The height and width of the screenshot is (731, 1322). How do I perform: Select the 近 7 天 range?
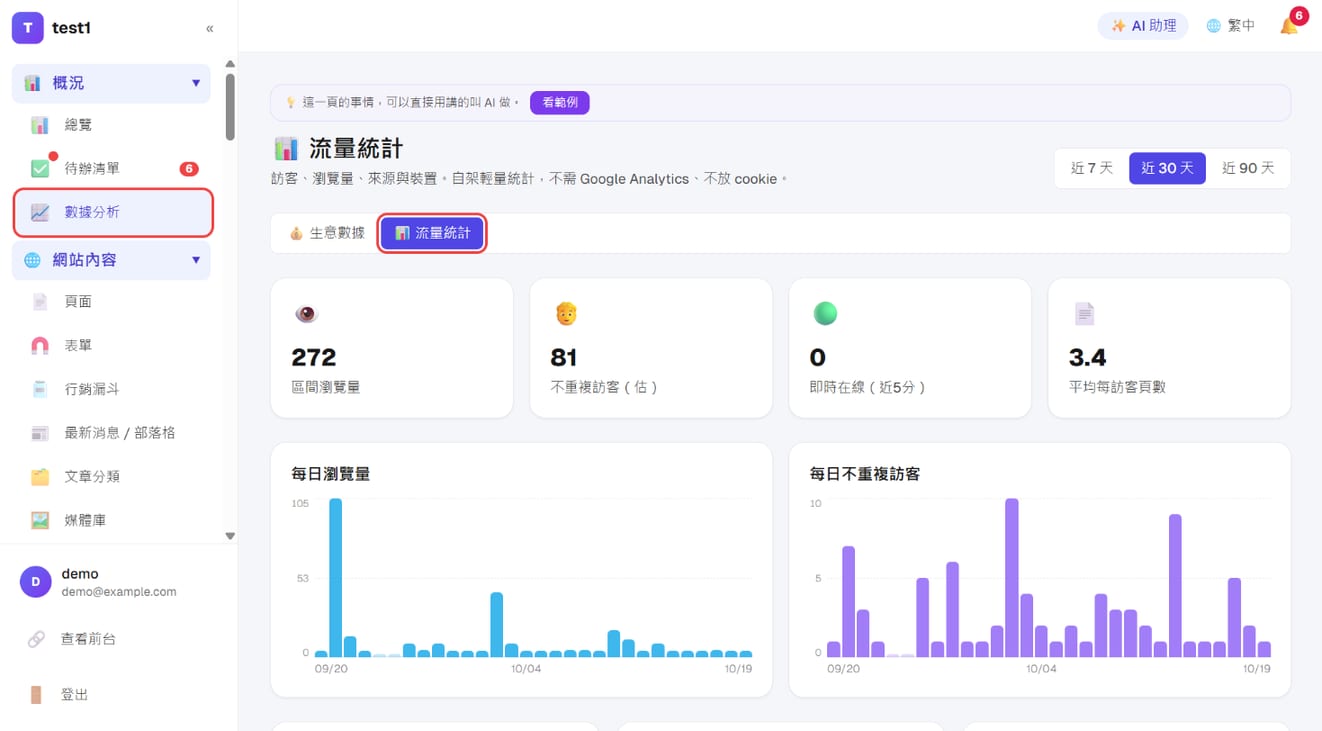click(1092, 168)
